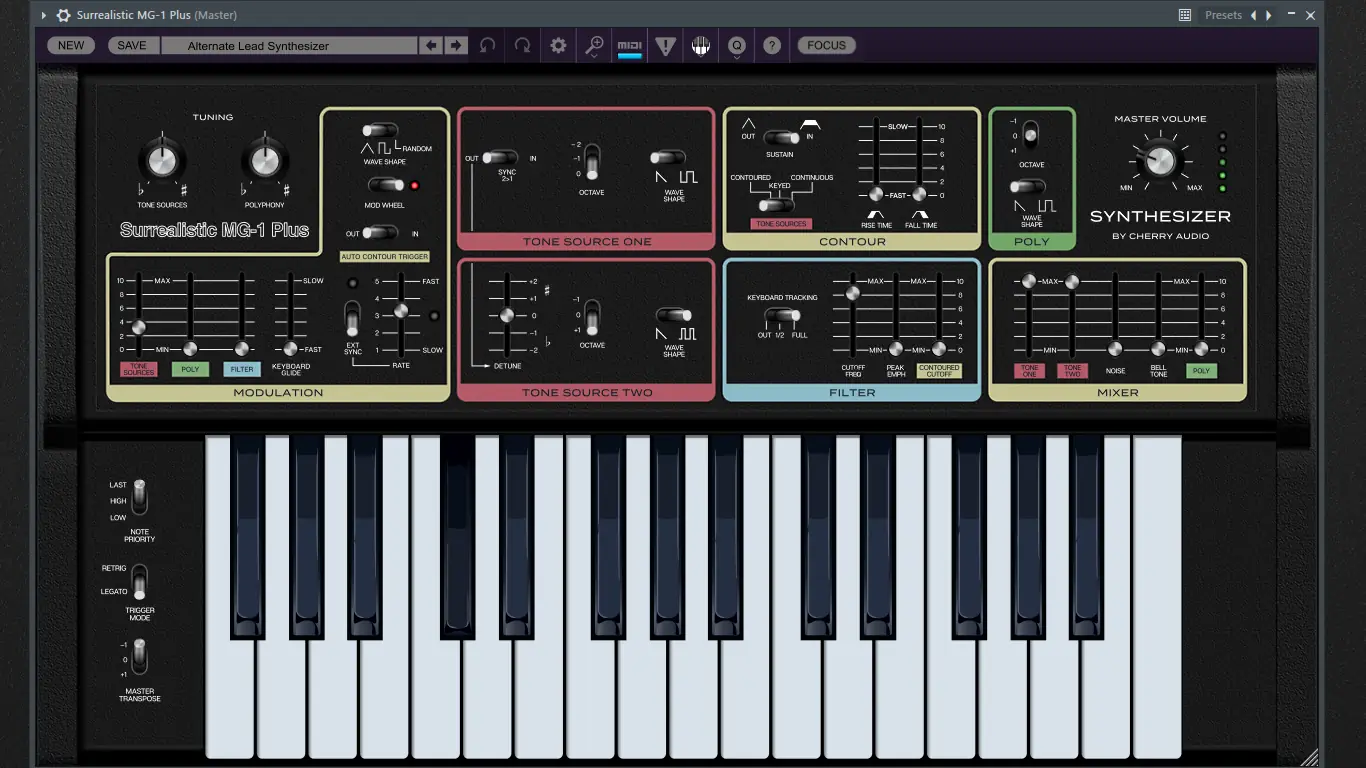Flip the Contoured/Keyed/Continuous switch
Image resolution: width=1366 pixels, height=768 pixels.
775,206
